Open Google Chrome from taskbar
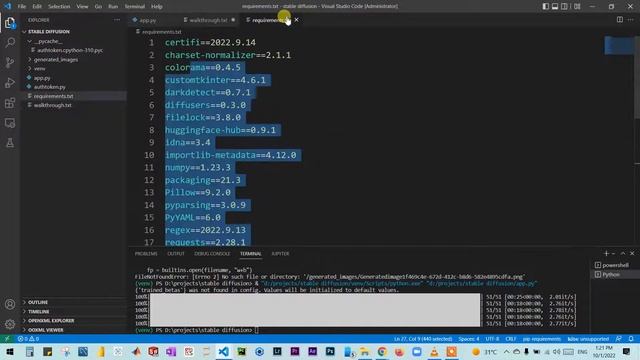This screenshot has height=360, width=640. pyautogui.click(x=382, y=351)
